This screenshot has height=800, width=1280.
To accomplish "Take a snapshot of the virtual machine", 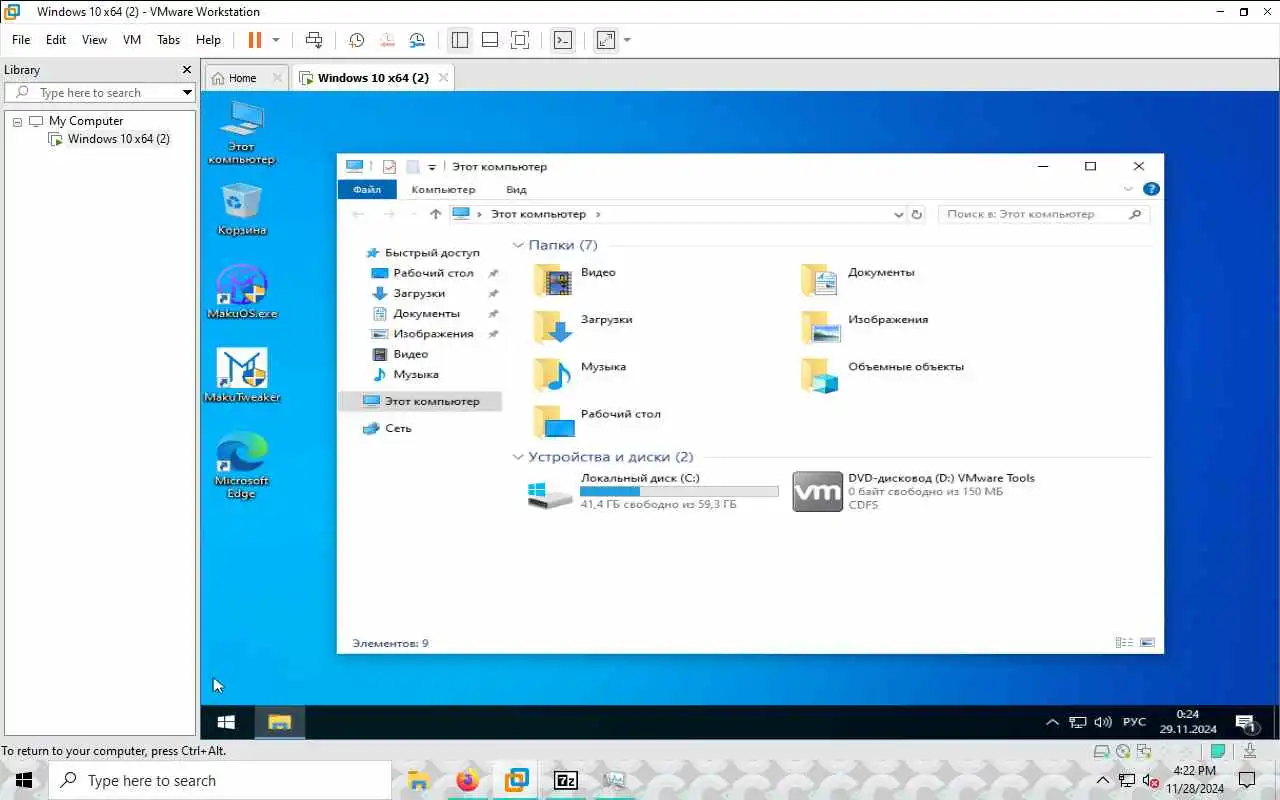I will tap(356, 40).
